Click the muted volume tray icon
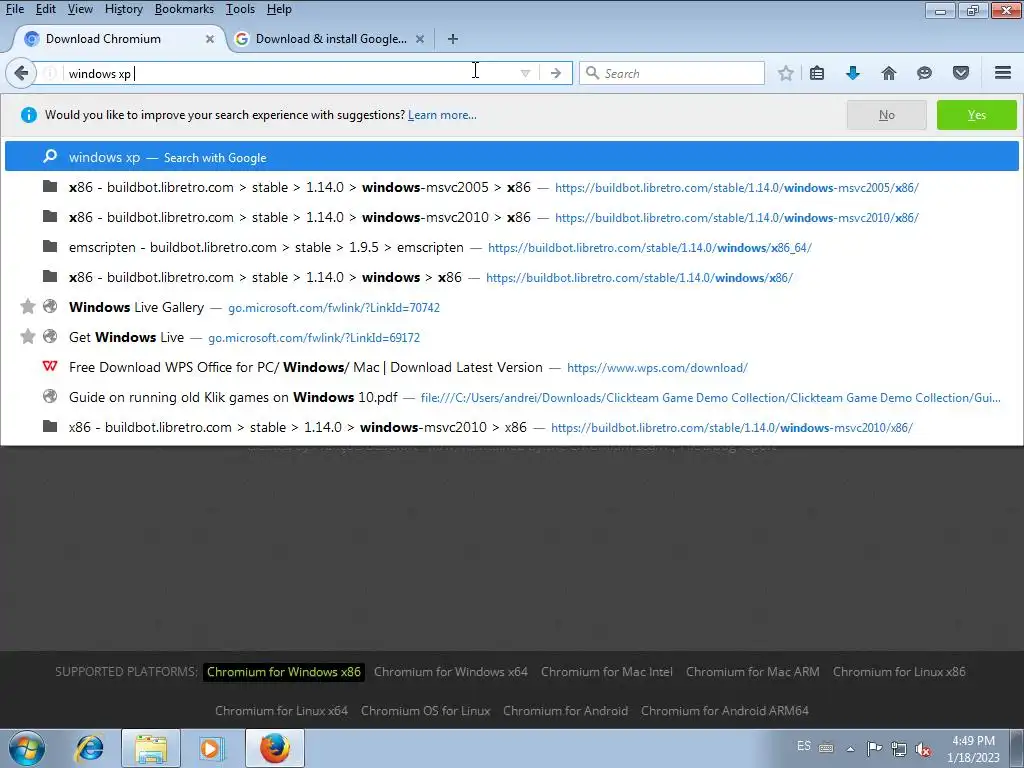Image resolution: width=1024 pixels, height=768 pixels. pos(923,748)
